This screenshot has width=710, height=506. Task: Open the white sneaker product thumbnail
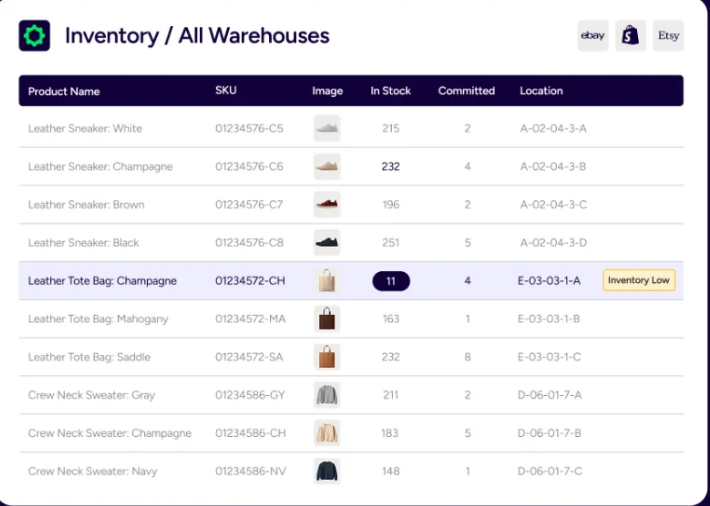click(327, 129)
